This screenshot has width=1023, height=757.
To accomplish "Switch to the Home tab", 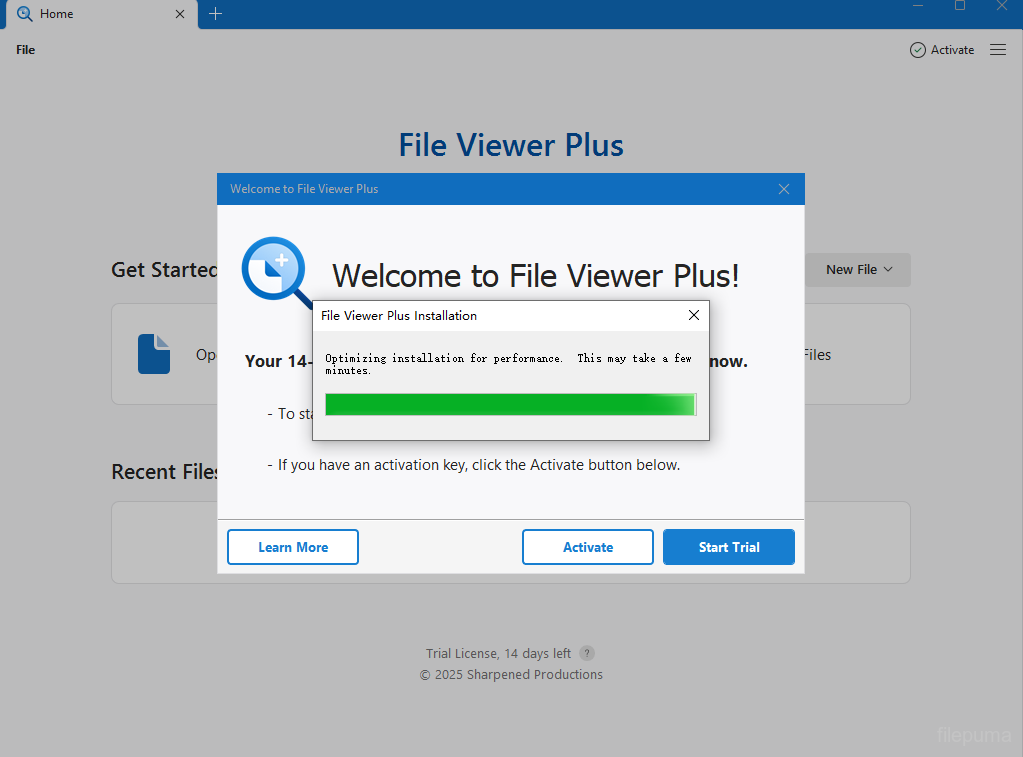I will [90, 14].
